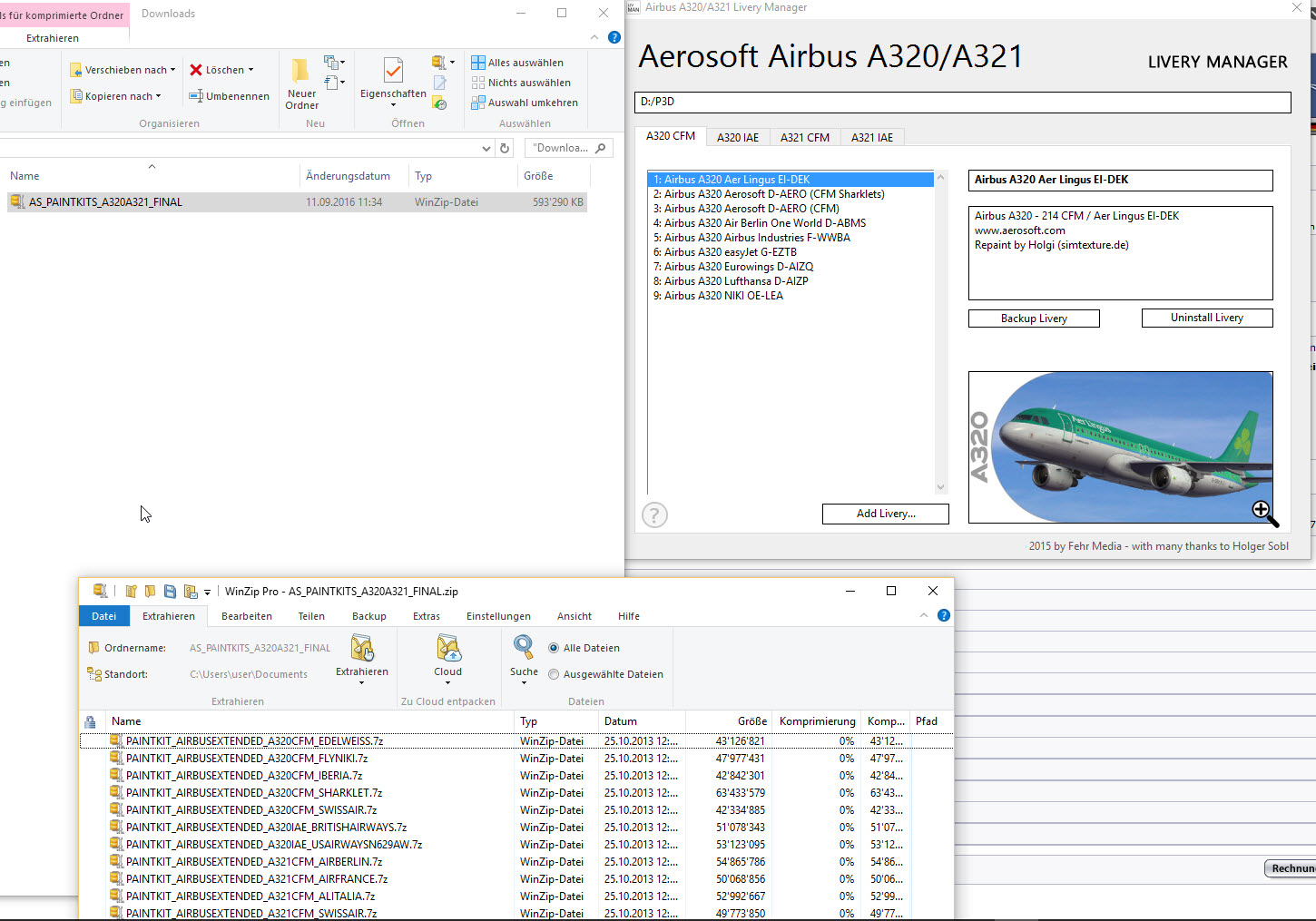Click the livery list scrollbar down arrow
Image resolution: width=1316 pixels, height=921 pixels.
point(941,487)
